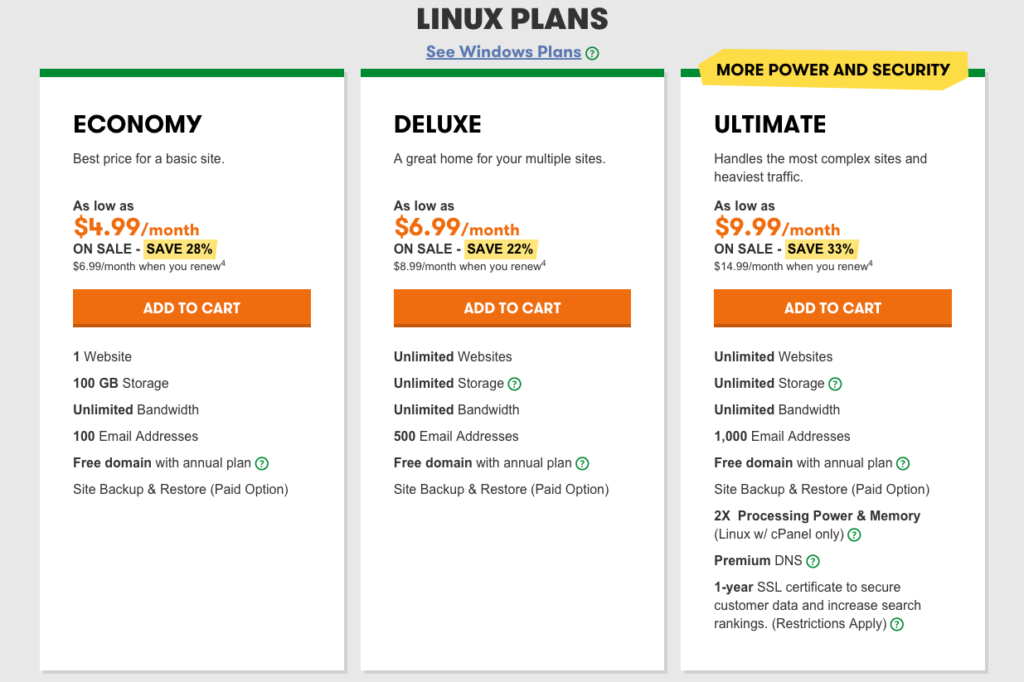This screenshot has width=1024, height=682.
Task: Click Ultimate Free domain help icon
Action: pyautogui.click(x=903, y=463)
